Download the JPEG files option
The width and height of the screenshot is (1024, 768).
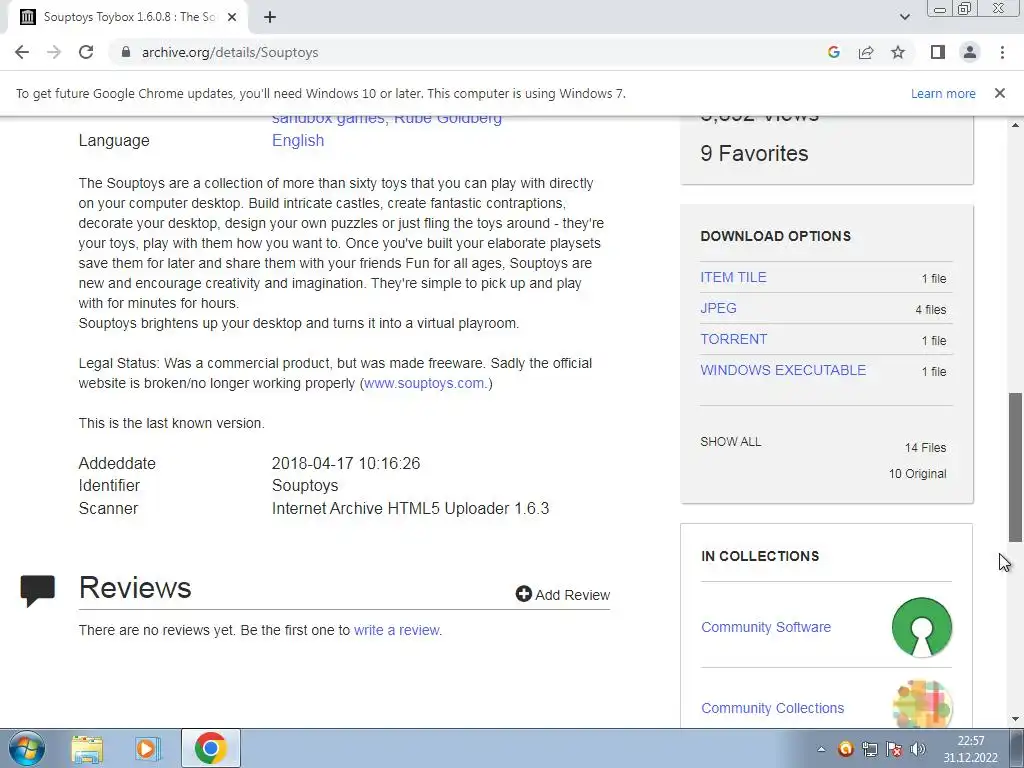[718, 308]
